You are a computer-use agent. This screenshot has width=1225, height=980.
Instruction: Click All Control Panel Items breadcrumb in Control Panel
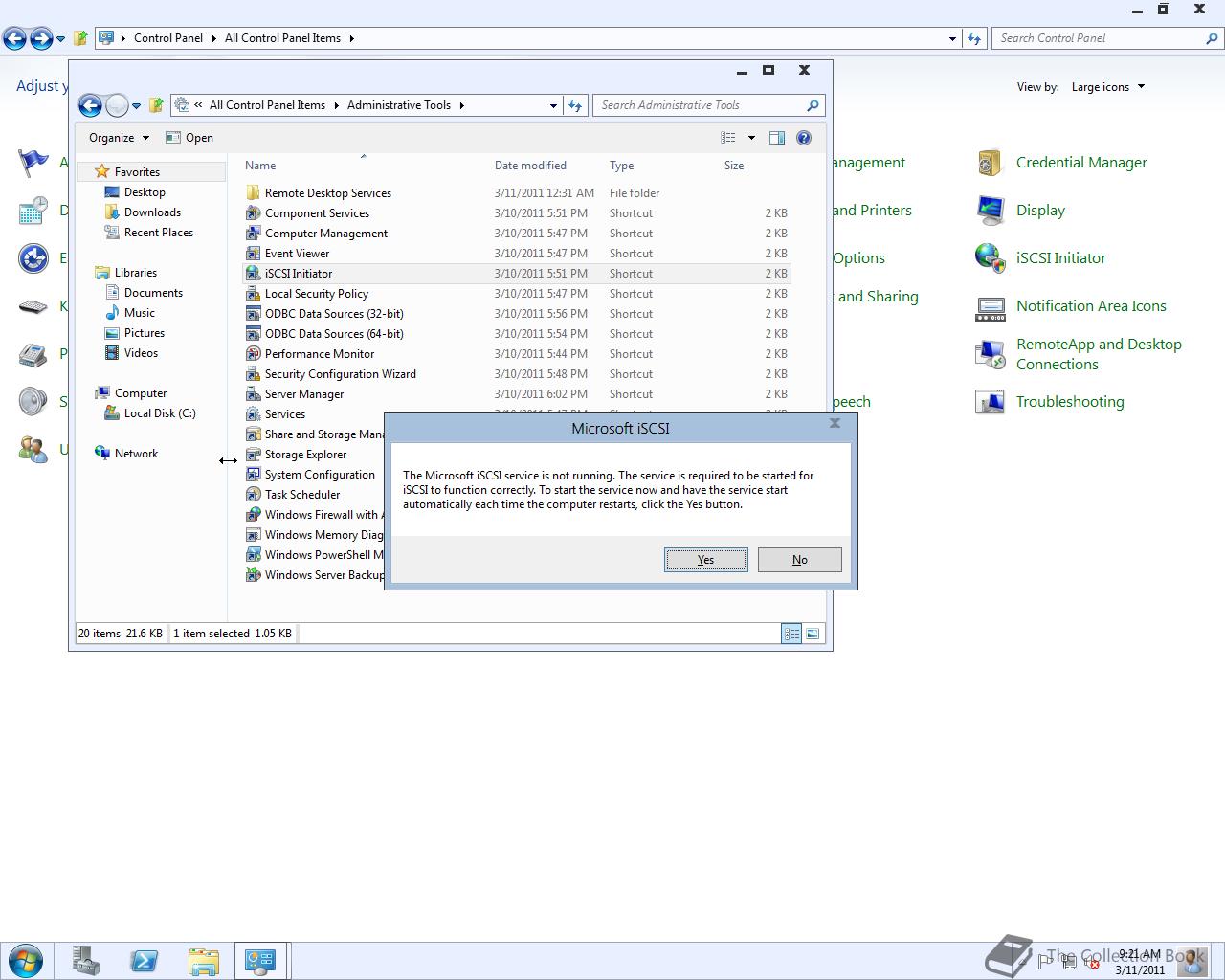click(x=282, y=38)
